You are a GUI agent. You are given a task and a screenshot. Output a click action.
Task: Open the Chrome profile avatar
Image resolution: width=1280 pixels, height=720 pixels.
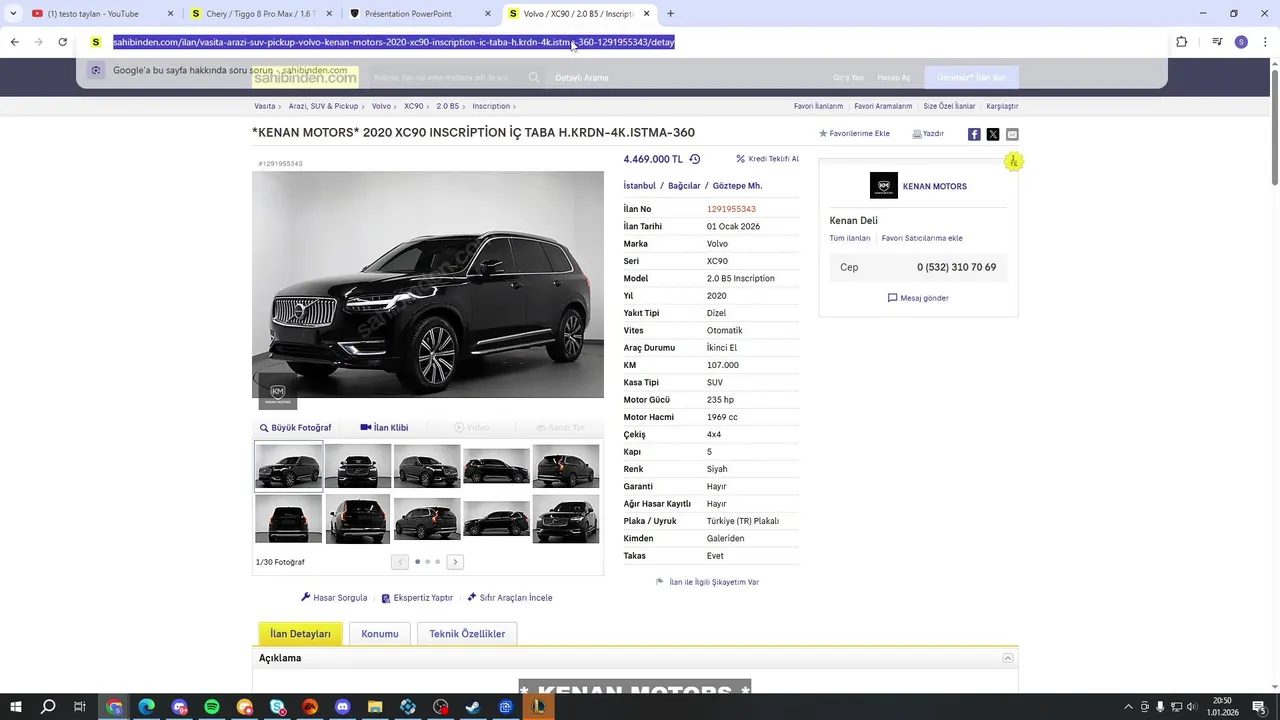1241,42
